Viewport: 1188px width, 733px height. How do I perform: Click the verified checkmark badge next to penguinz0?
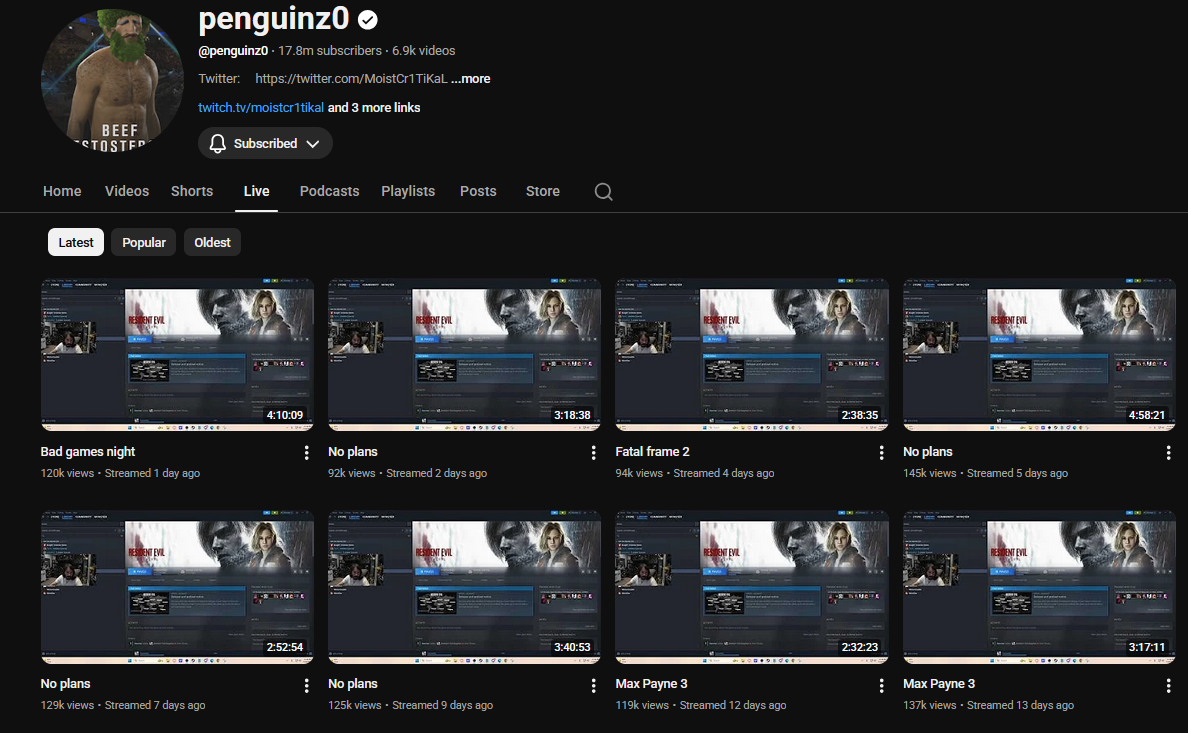367,20
